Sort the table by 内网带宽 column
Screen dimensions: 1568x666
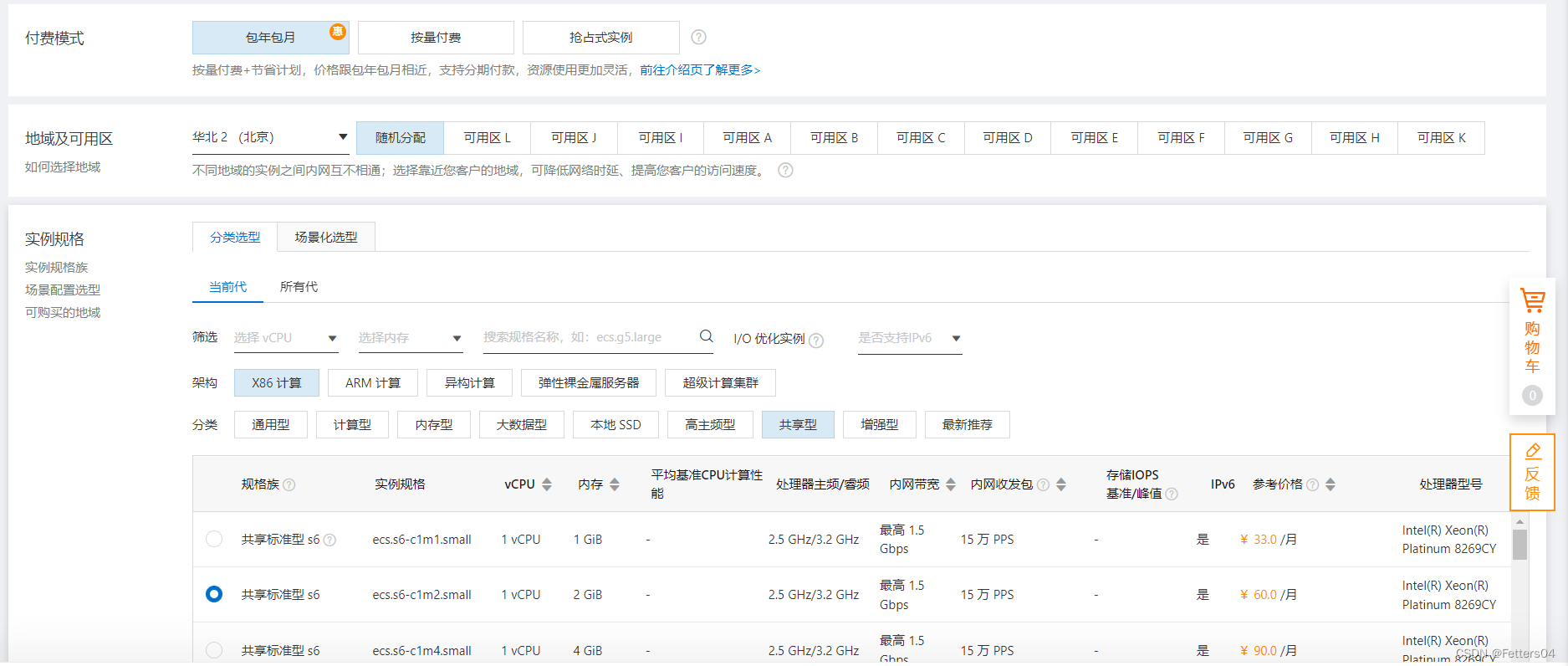pyautogui.click(x=951, y=484)
